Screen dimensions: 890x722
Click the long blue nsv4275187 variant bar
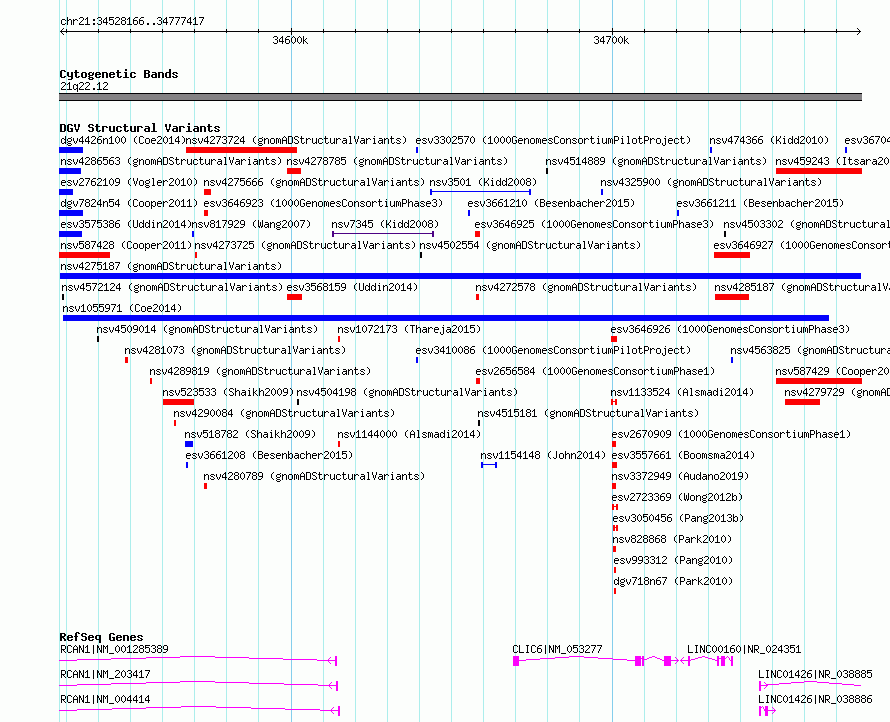pos(460,276)
